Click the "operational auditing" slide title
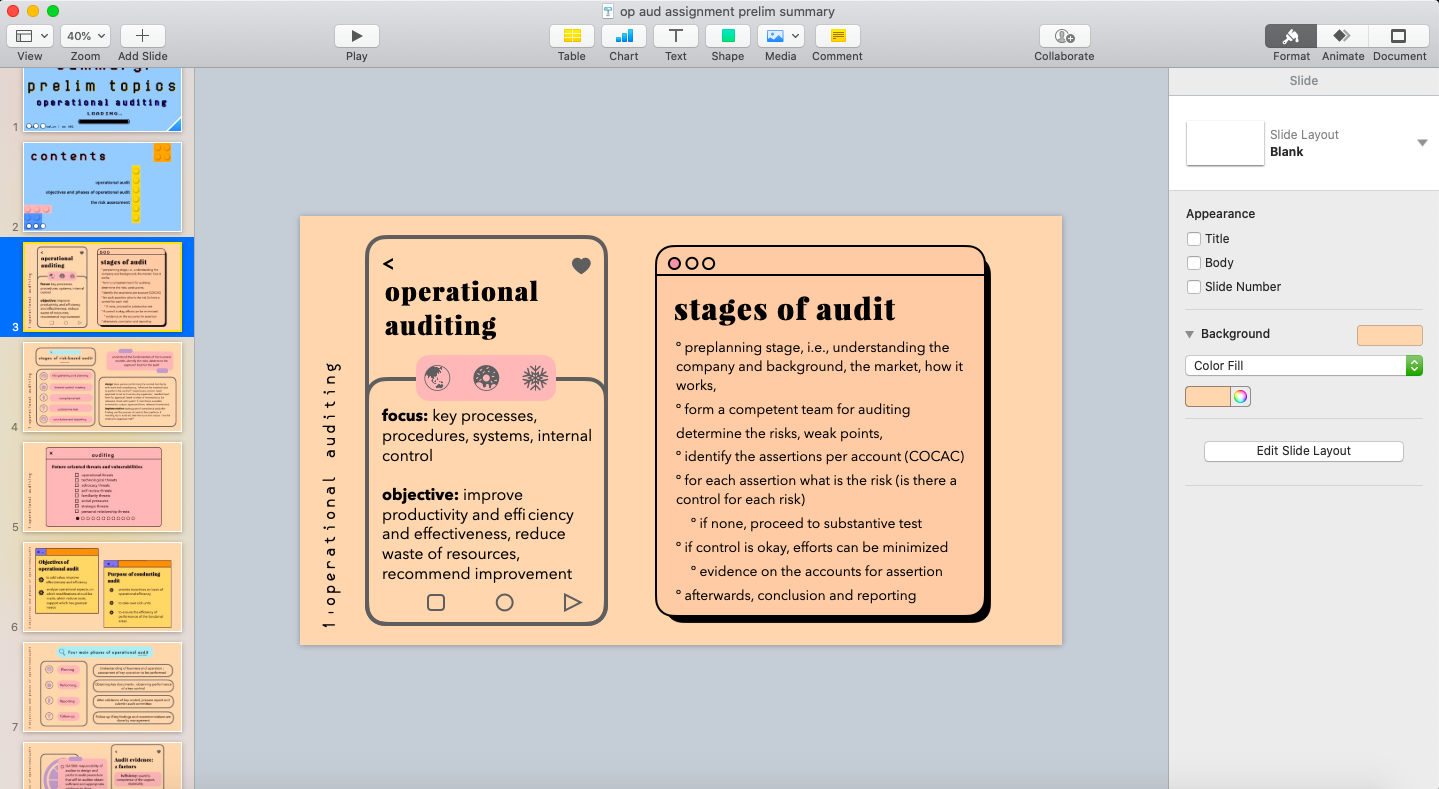The height and width of the screenshot is (789, 1439). [462, 308]
